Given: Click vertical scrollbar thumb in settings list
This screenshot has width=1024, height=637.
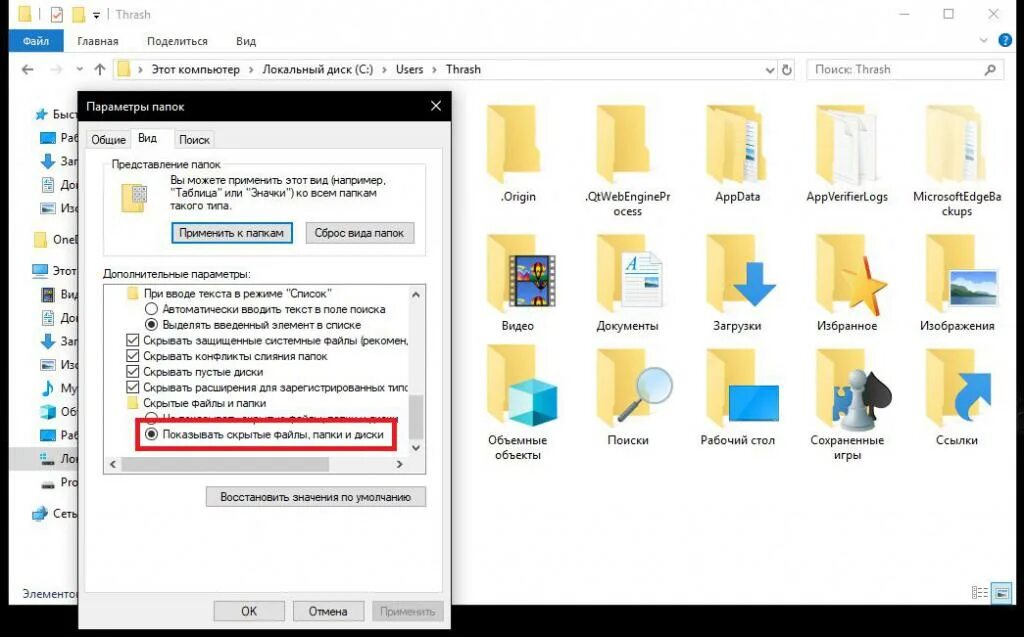Looking at the screenshot, I should pos(416,417).
